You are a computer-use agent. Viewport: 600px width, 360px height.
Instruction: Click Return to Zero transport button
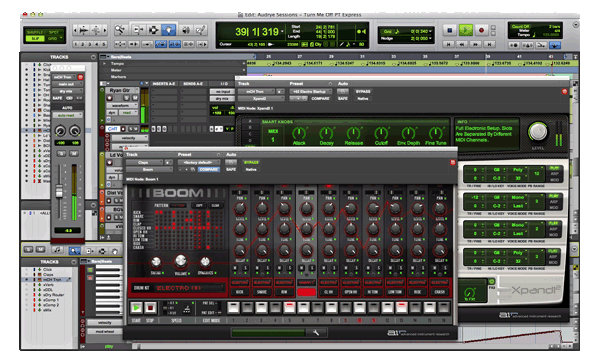(448, 44)
